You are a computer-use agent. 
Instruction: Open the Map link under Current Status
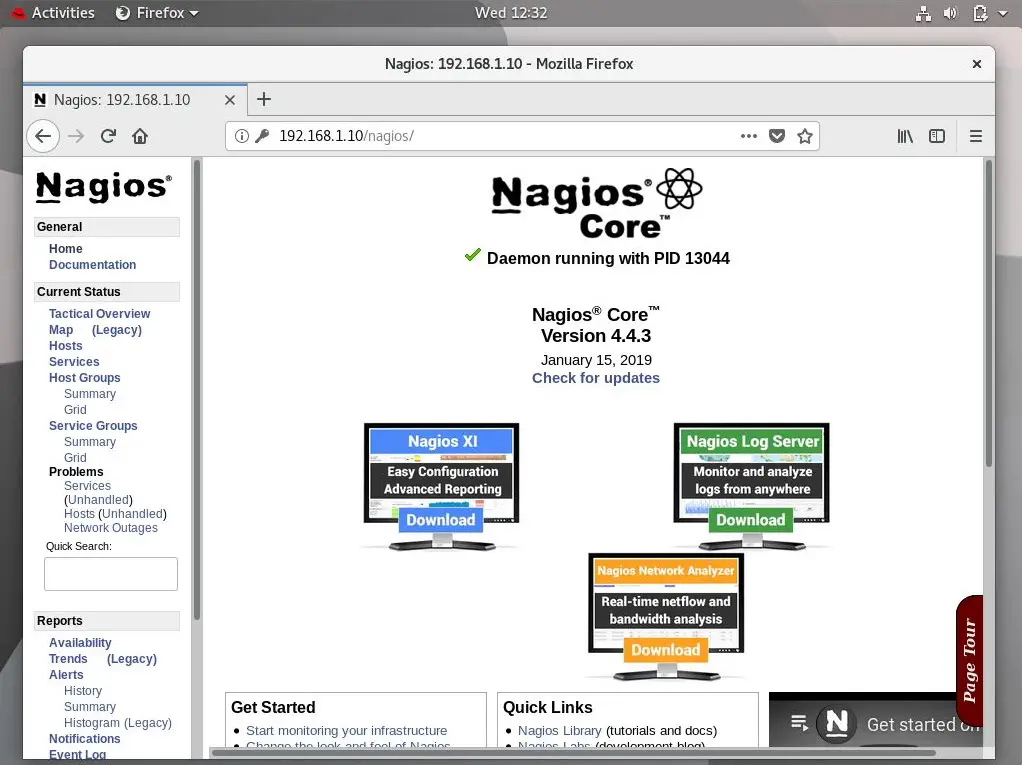[x=61, y=330]
